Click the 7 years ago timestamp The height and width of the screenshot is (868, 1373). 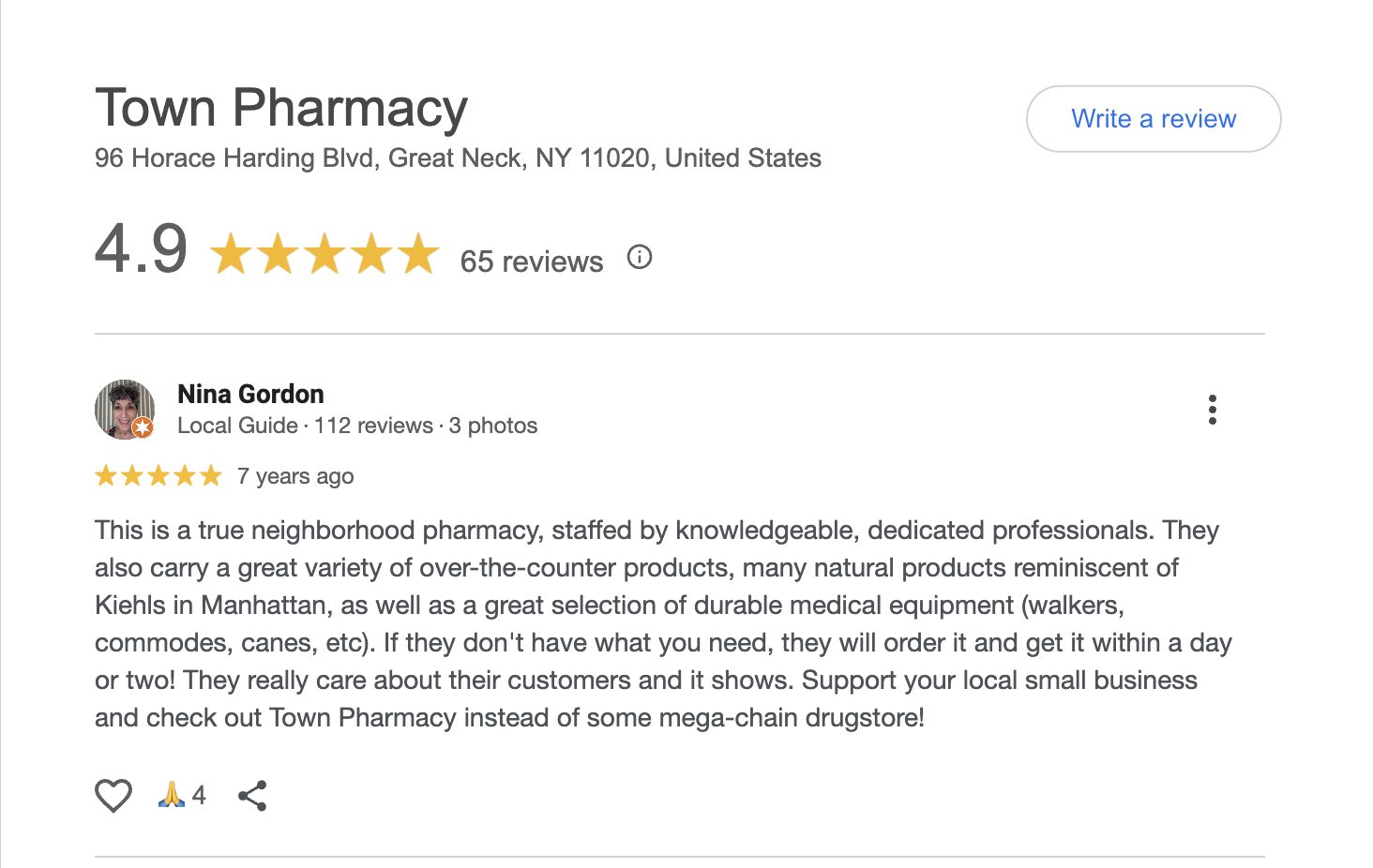(x=295, y=476)
